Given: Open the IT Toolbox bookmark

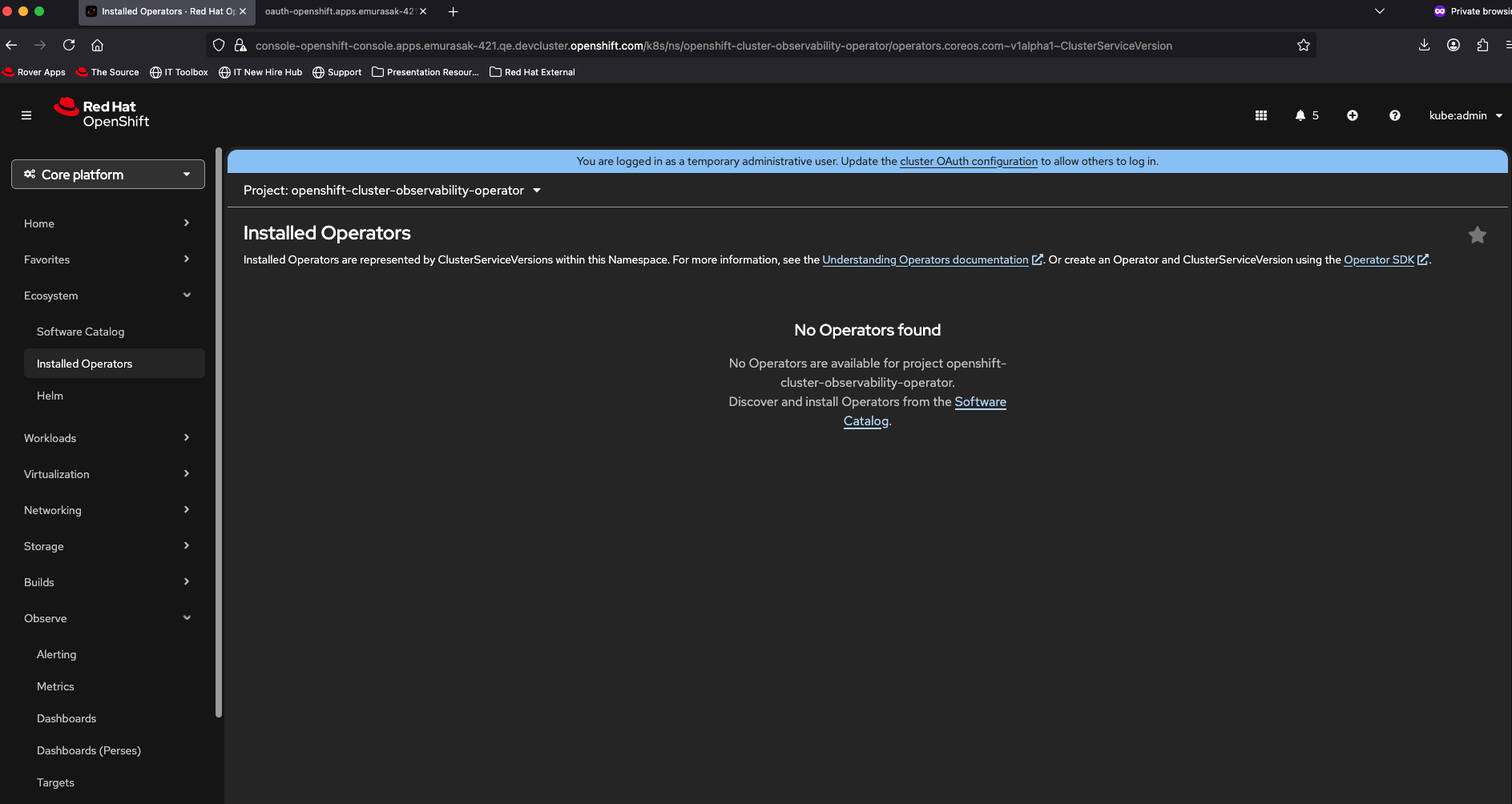Looking at the screenshot, I should point(179,72).
